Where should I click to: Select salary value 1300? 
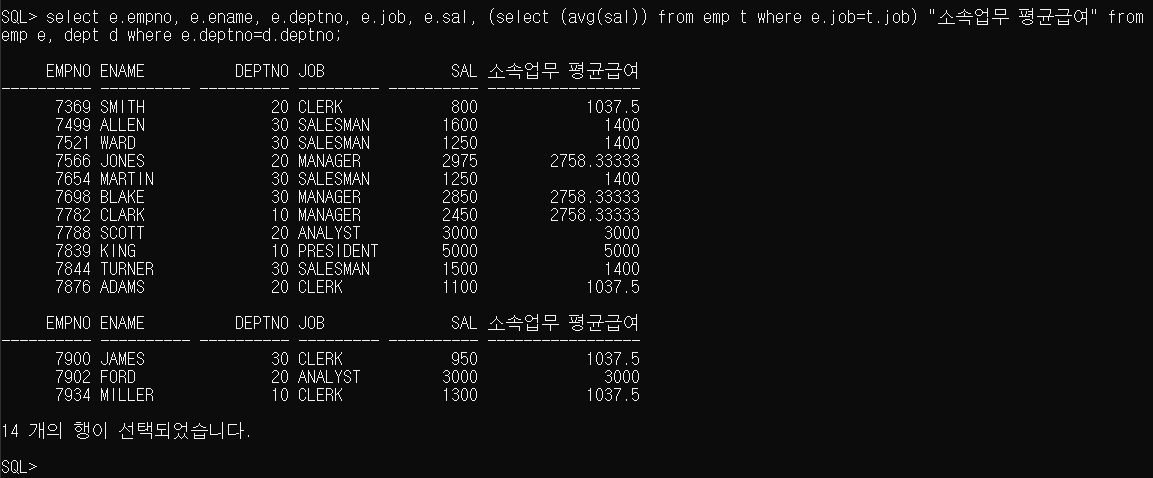(460, 396)
